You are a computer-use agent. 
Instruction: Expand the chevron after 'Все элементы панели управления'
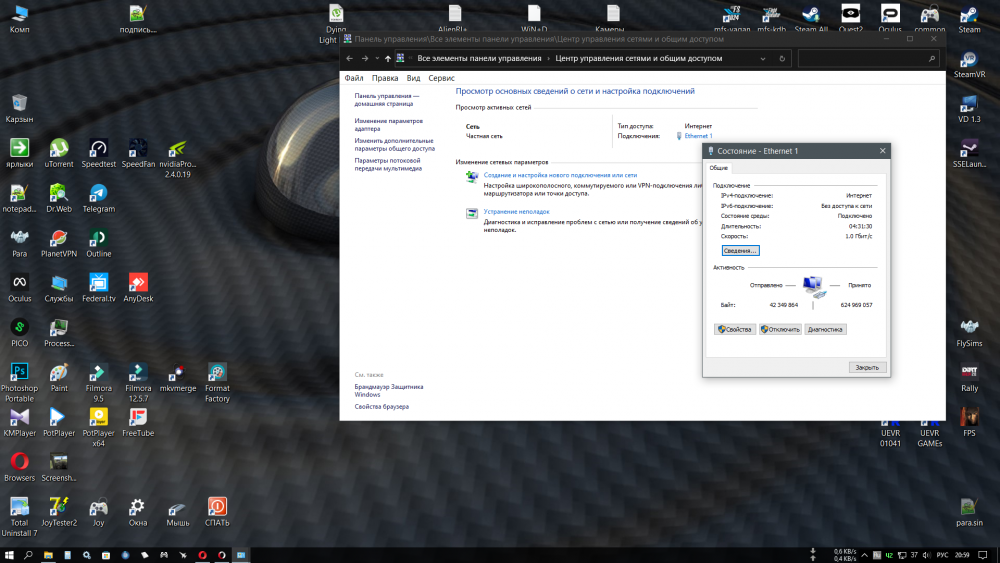coord(549,59)
